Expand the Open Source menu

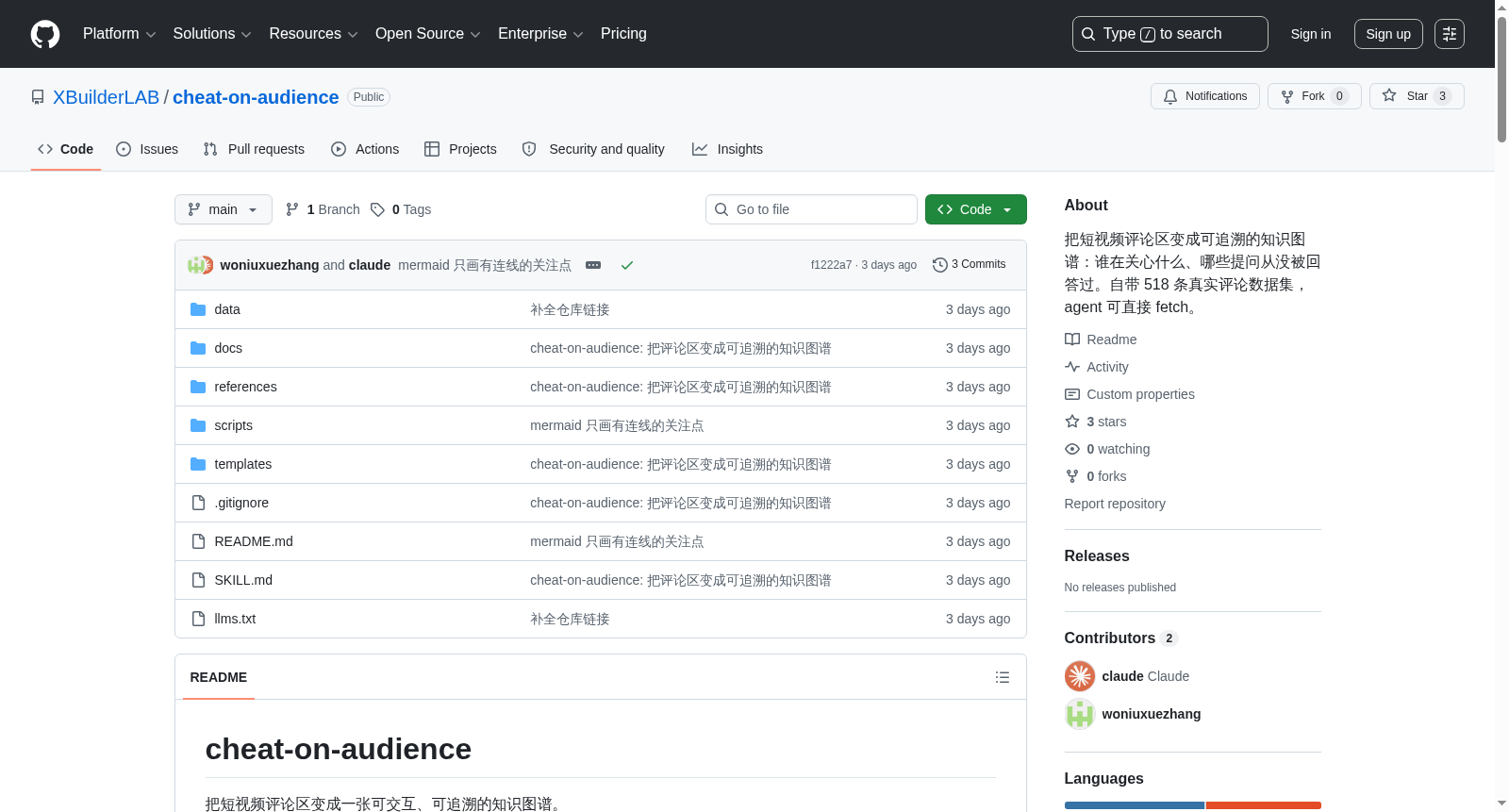(428, 34)
